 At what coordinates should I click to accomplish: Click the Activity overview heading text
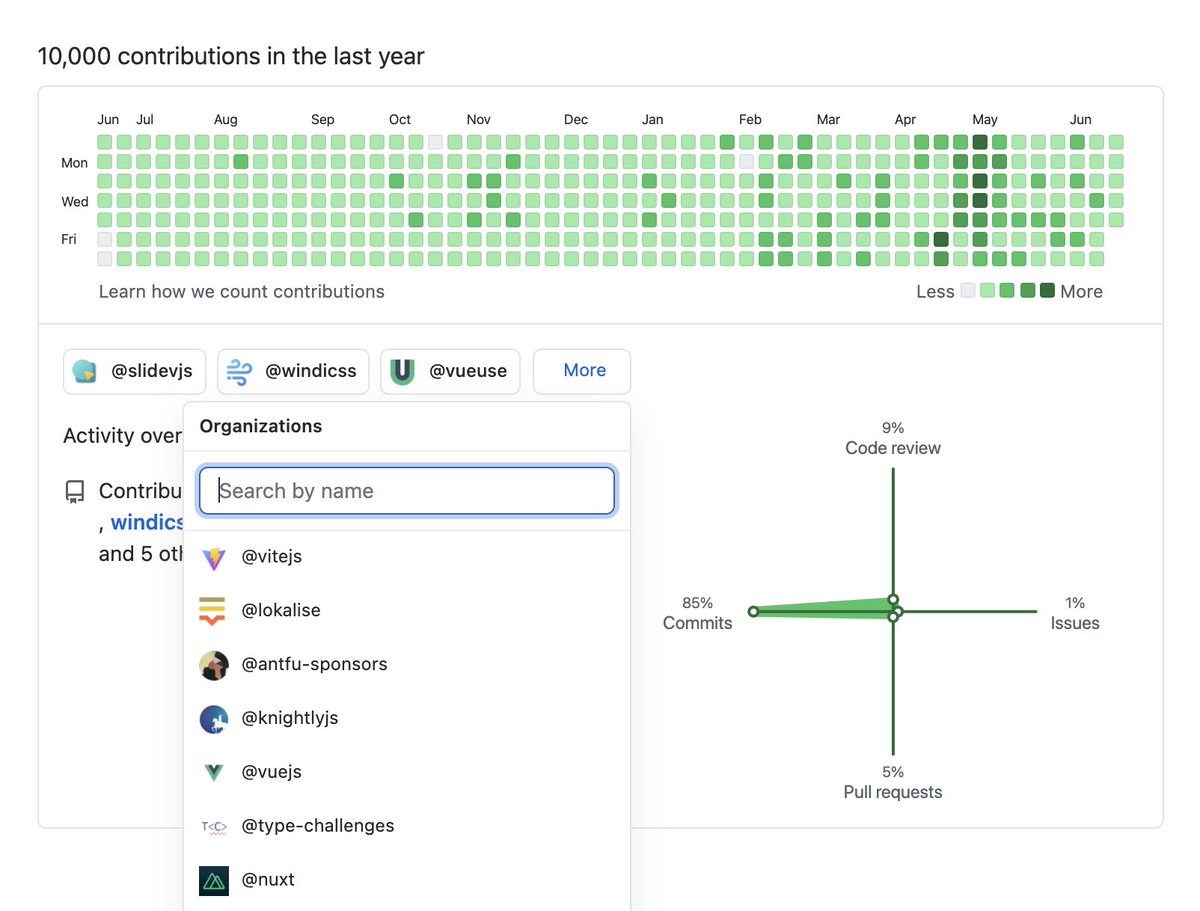point(122,436)
